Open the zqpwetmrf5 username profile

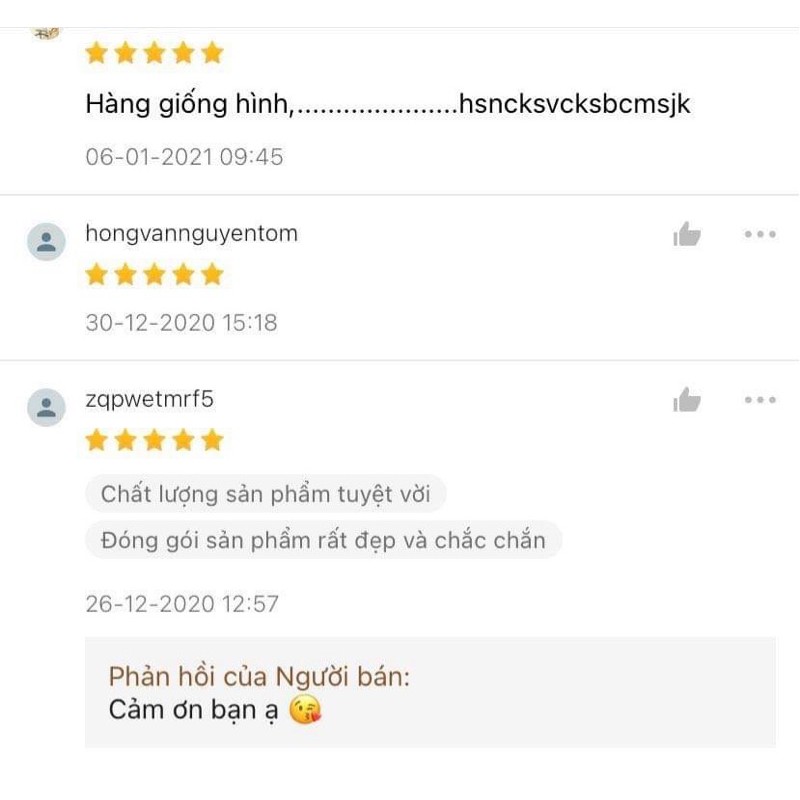[x=149, y=399]
